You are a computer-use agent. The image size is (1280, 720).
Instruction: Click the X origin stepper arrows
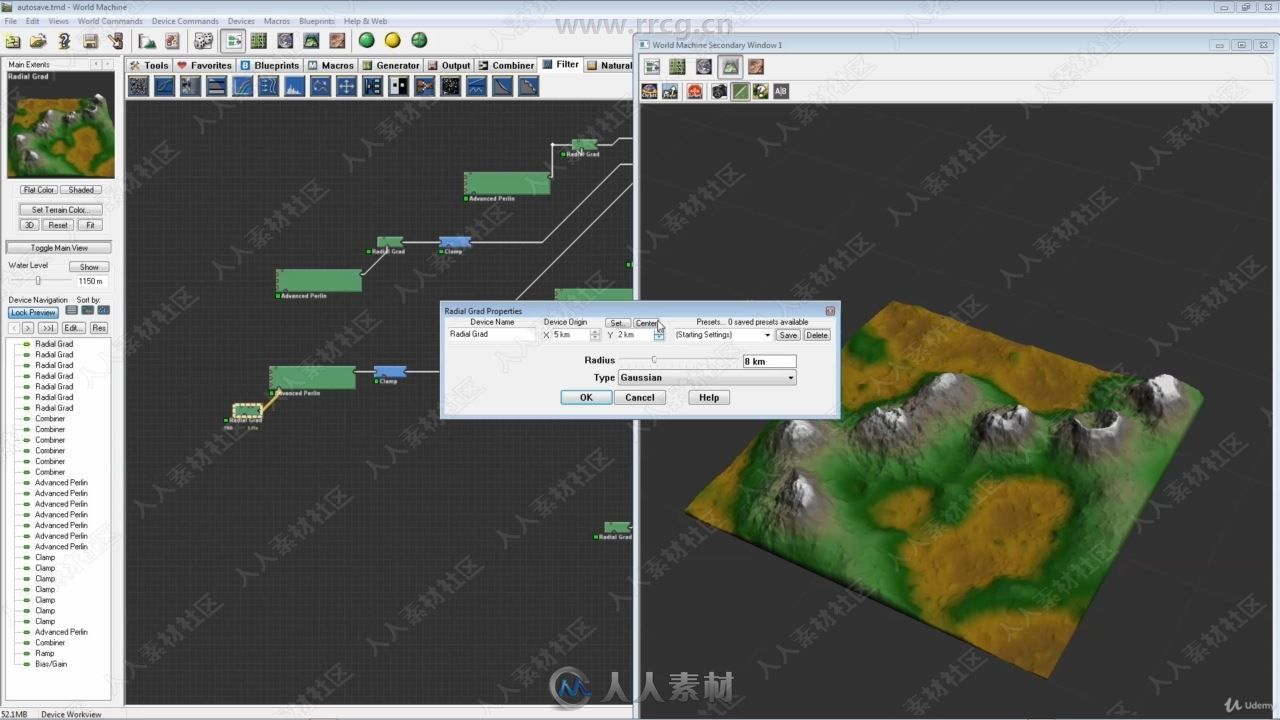[x=596, y=335]
